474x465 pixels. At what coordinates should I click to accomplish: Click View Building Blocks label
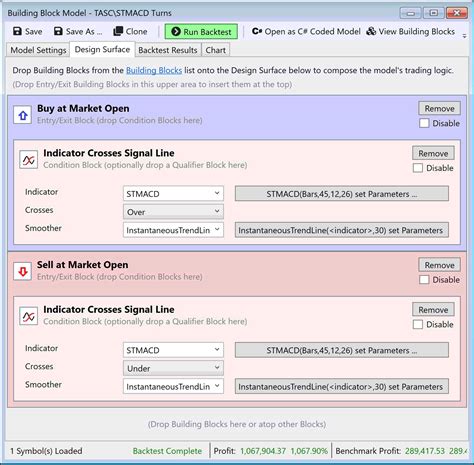417,31
